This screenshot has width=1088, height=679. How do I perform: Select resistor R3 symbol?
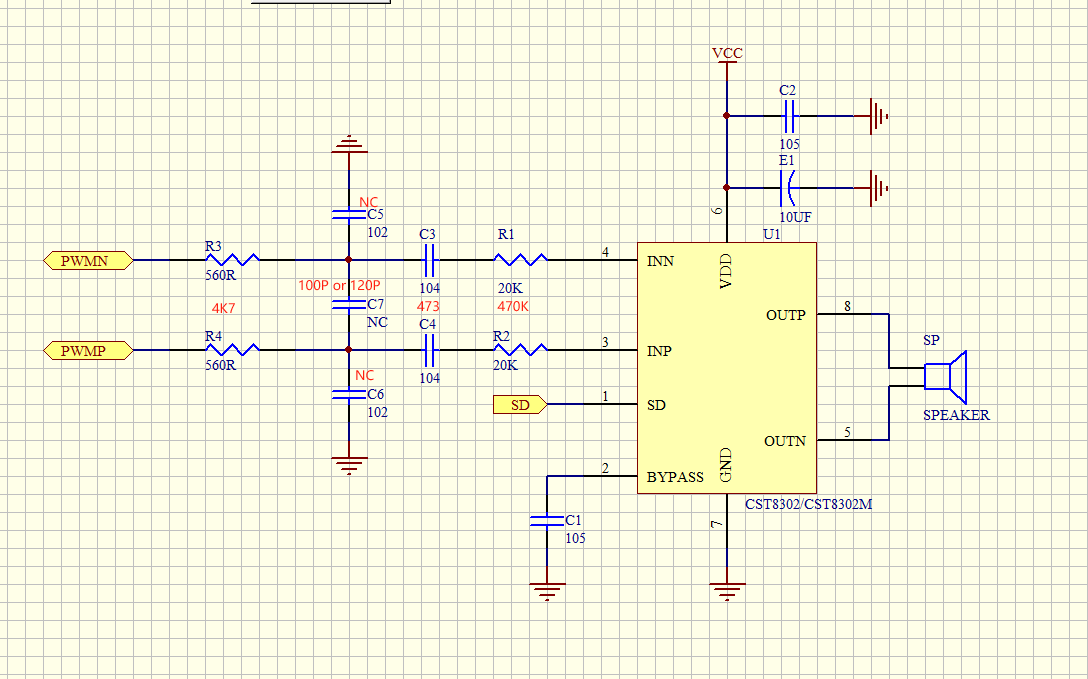click(233, 259)
